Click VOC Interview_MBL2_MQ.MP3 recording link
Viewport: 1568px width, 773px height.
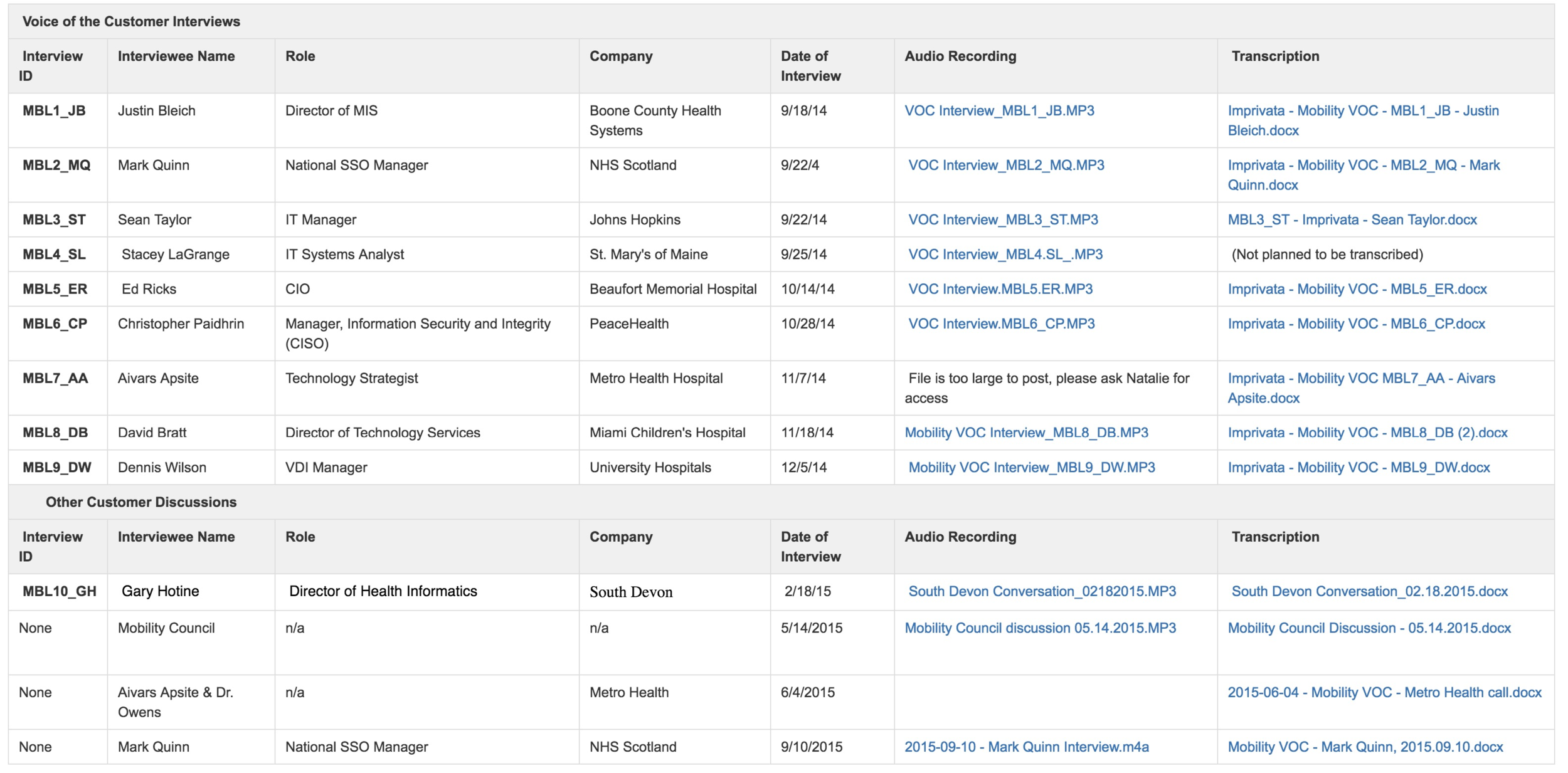(1005, 166)
